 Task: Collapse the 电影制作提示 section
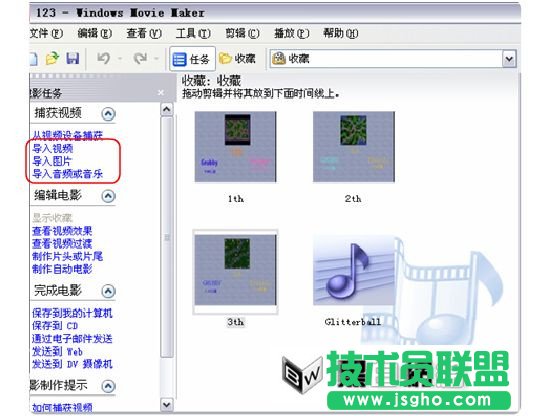click(x=108, y=386)
